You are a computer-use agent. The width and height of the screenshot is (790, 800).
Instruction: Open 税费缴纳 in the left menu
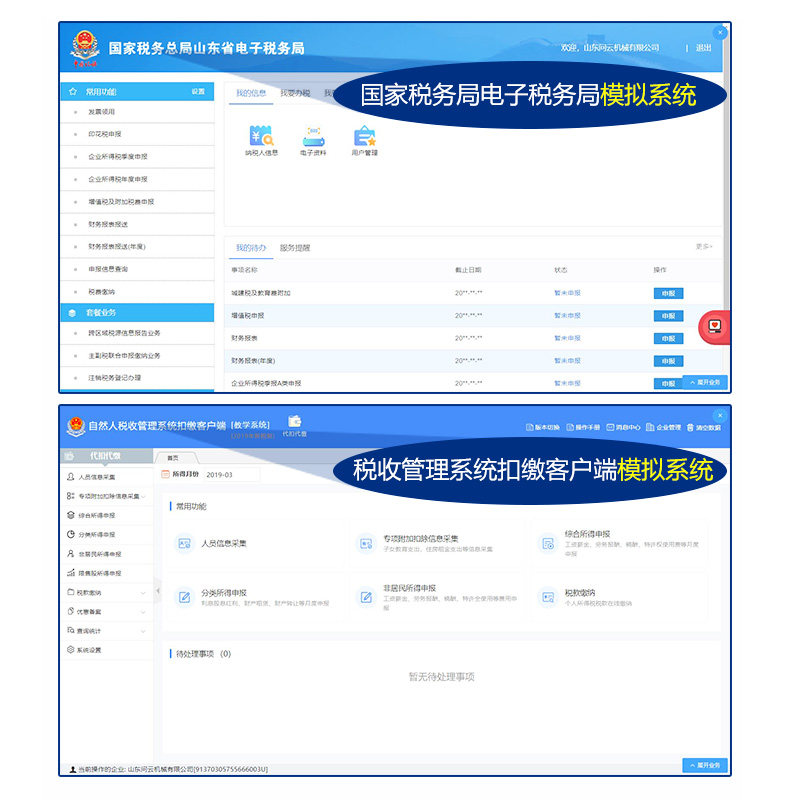click(137, 292)
